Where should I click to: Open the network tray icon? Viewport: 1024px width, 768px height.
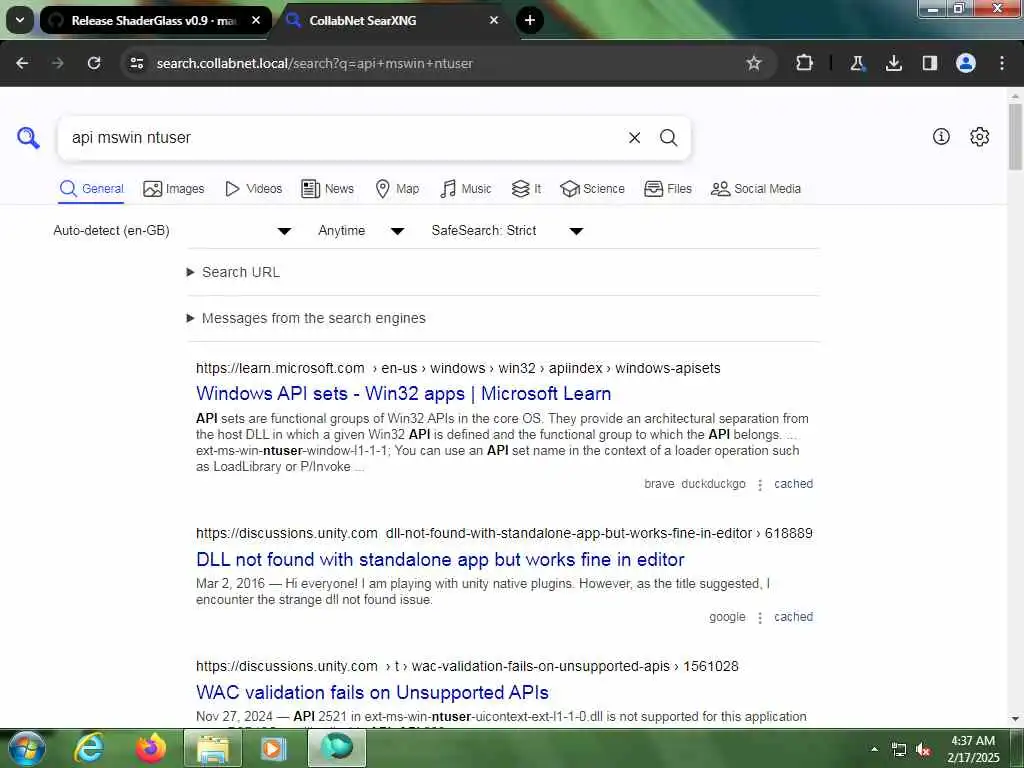[899, 750]
